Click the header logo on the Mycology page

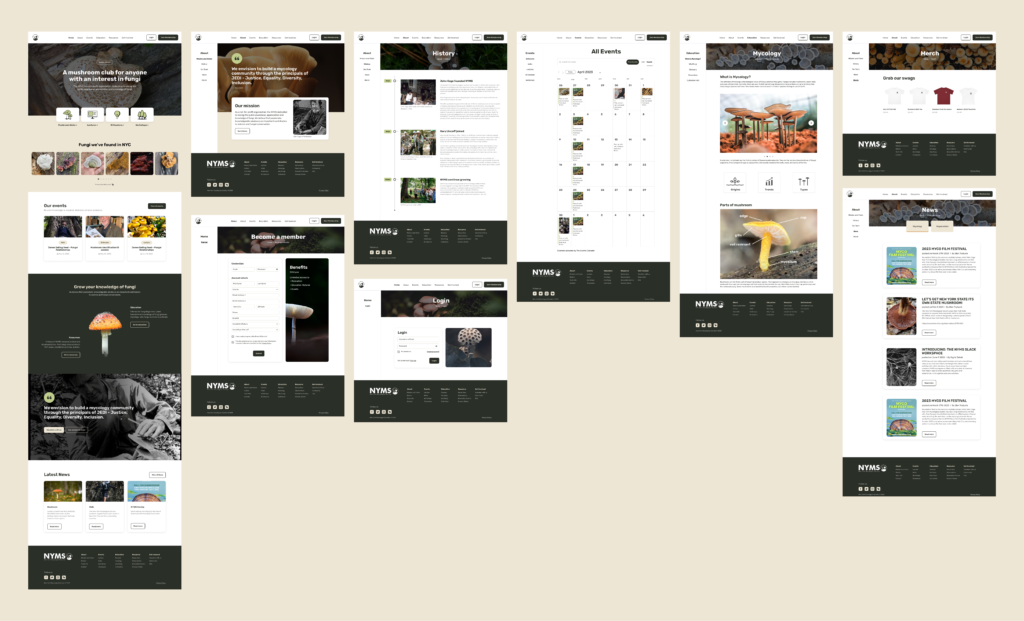(687, 37)
